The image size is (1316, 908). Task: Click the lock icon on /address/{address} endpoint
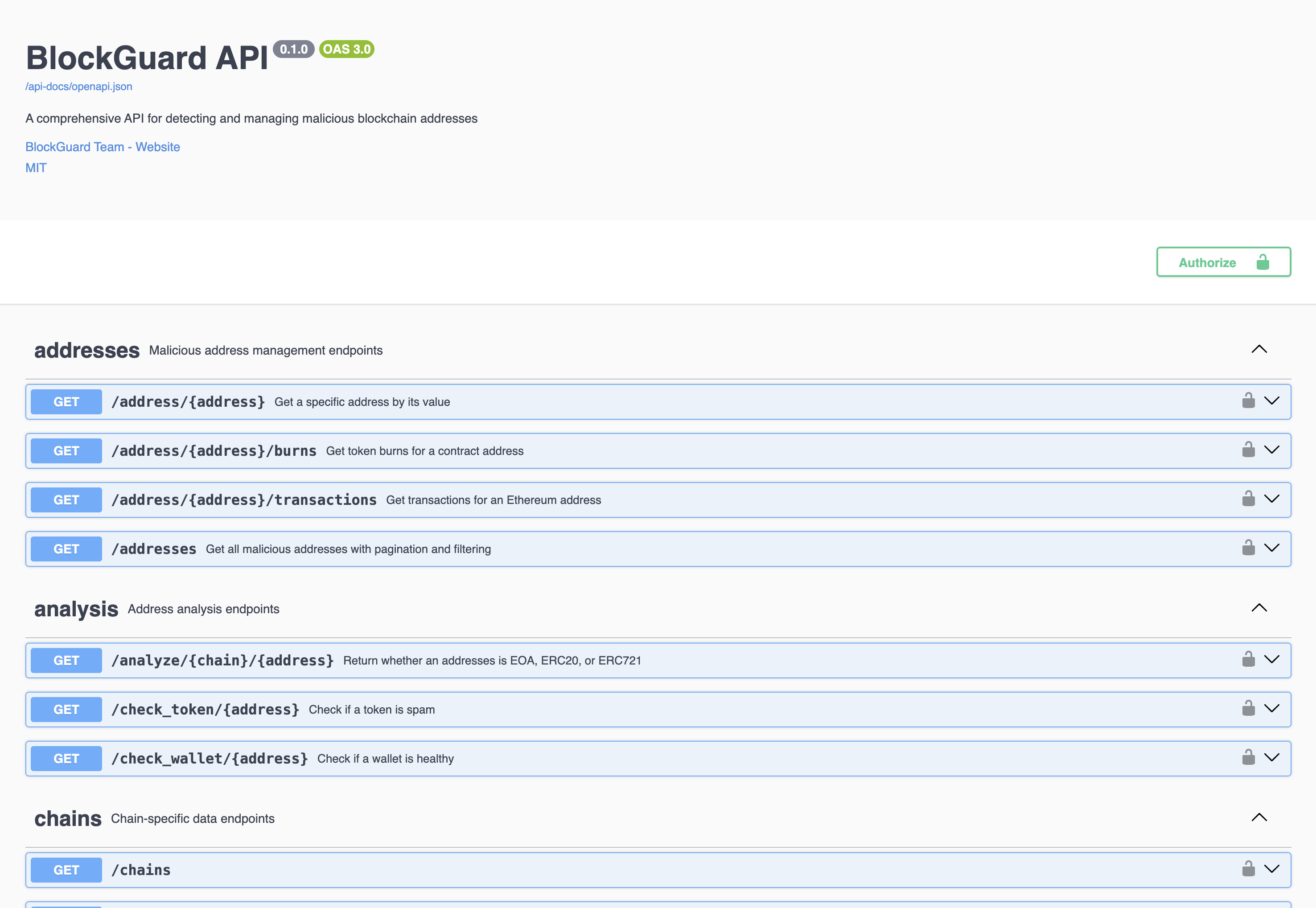1249,401
